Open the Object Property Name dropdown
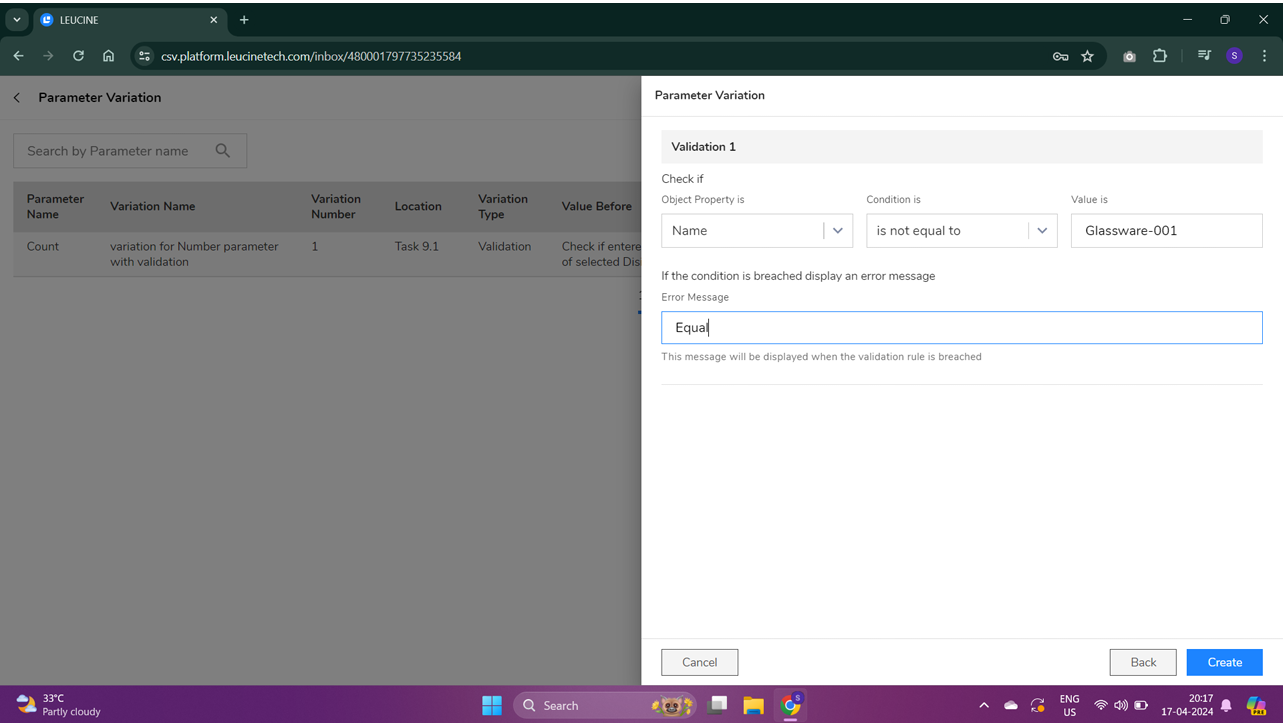 click(x=757, y=230)
